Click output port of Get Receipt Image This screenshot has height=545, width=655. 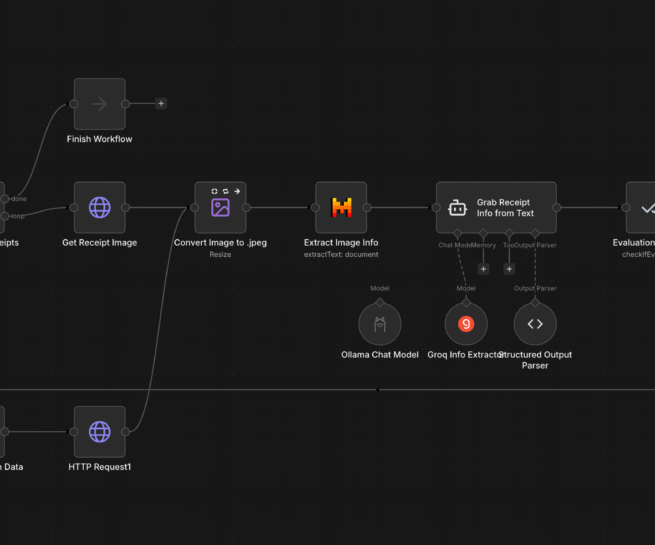[125, 207]
